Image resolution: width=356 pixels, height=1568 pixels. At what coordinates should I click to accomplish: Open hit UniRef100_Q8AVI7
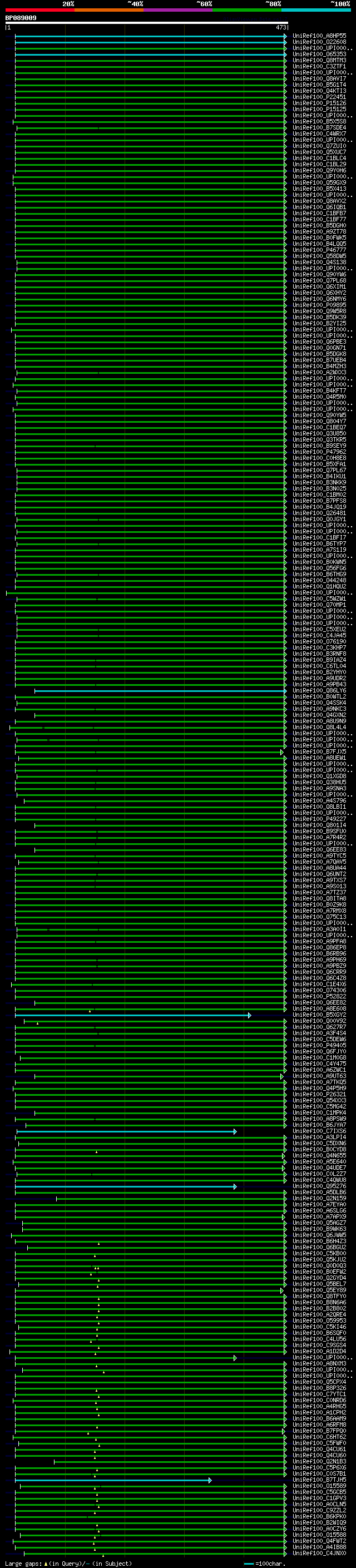[319, 78]
